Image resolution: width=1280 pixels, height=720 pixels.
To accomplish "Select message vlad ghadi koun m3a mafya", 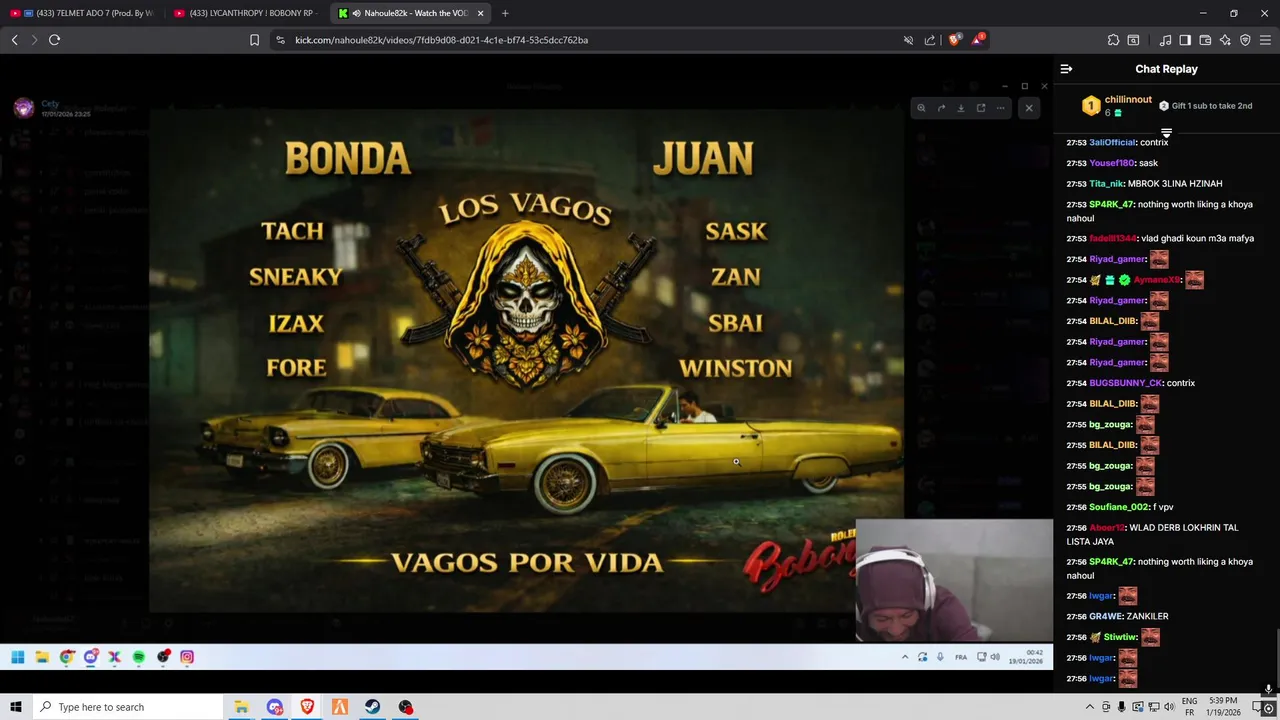I will click(1197, 238).
